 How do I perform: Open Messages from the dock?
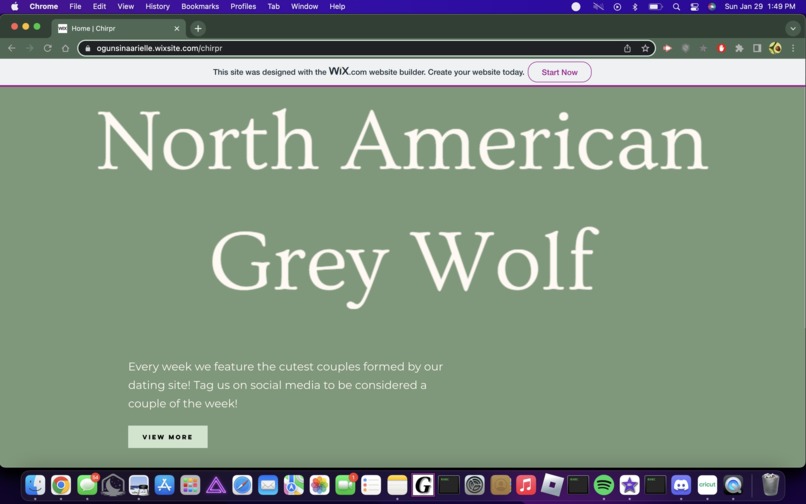coord(87,484)
